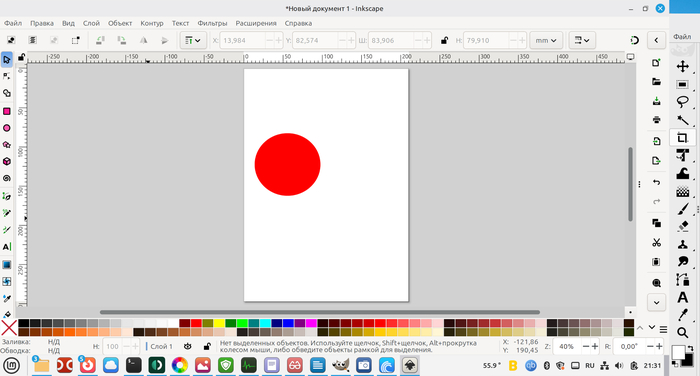Duplicate selected objects icon
This screenshot has height=376, width=700.
click(656, 223)
